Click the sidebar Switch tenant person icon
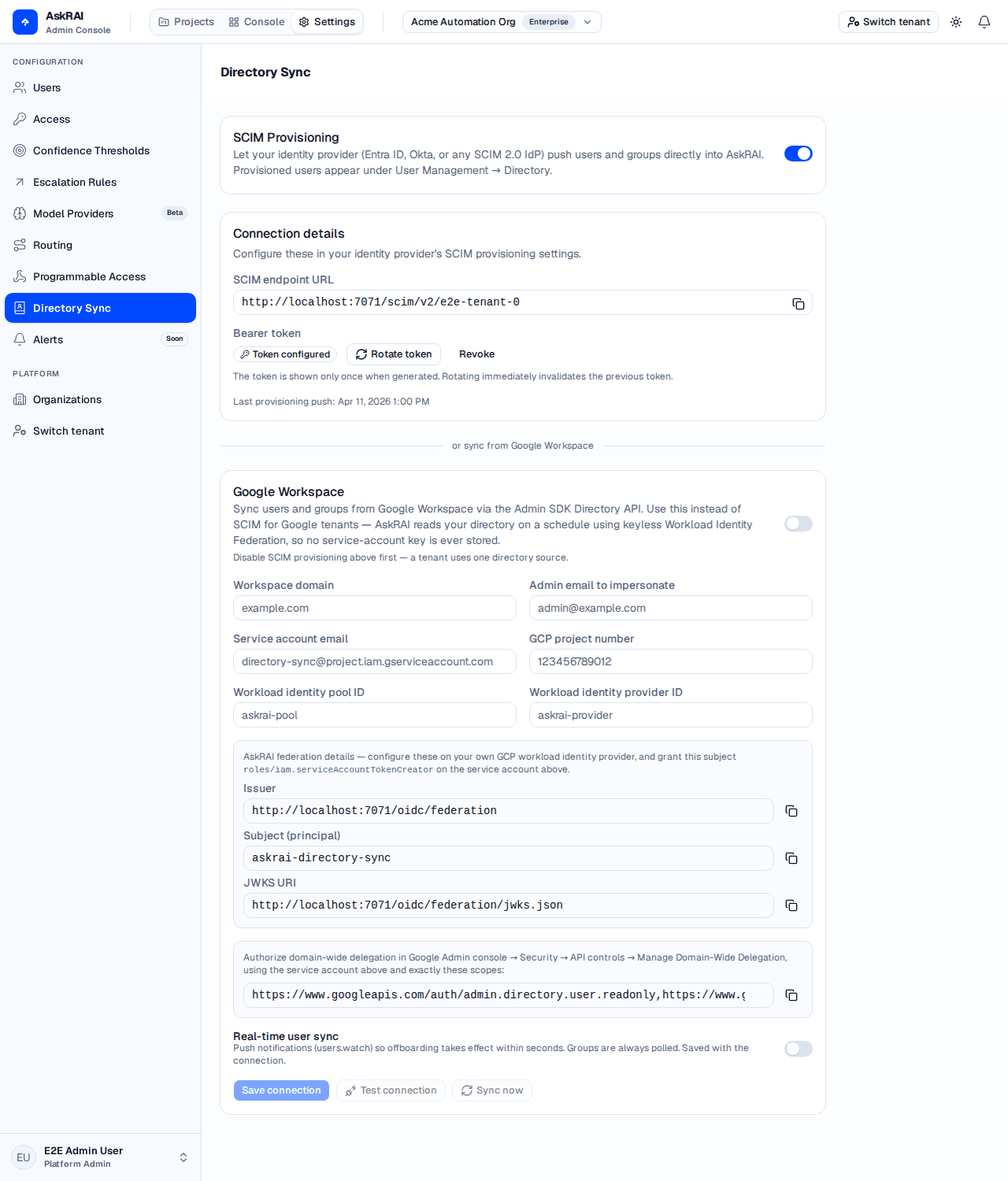This screenshot has height=1181, width=1008. coord(20,431)
